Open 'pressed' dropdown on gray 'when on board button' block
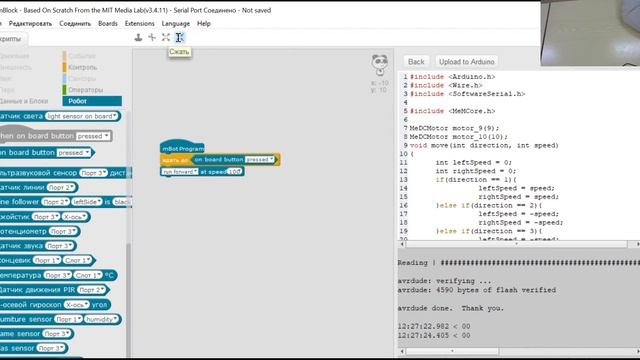This screenshot has height=360, width=640. [93, 136]
